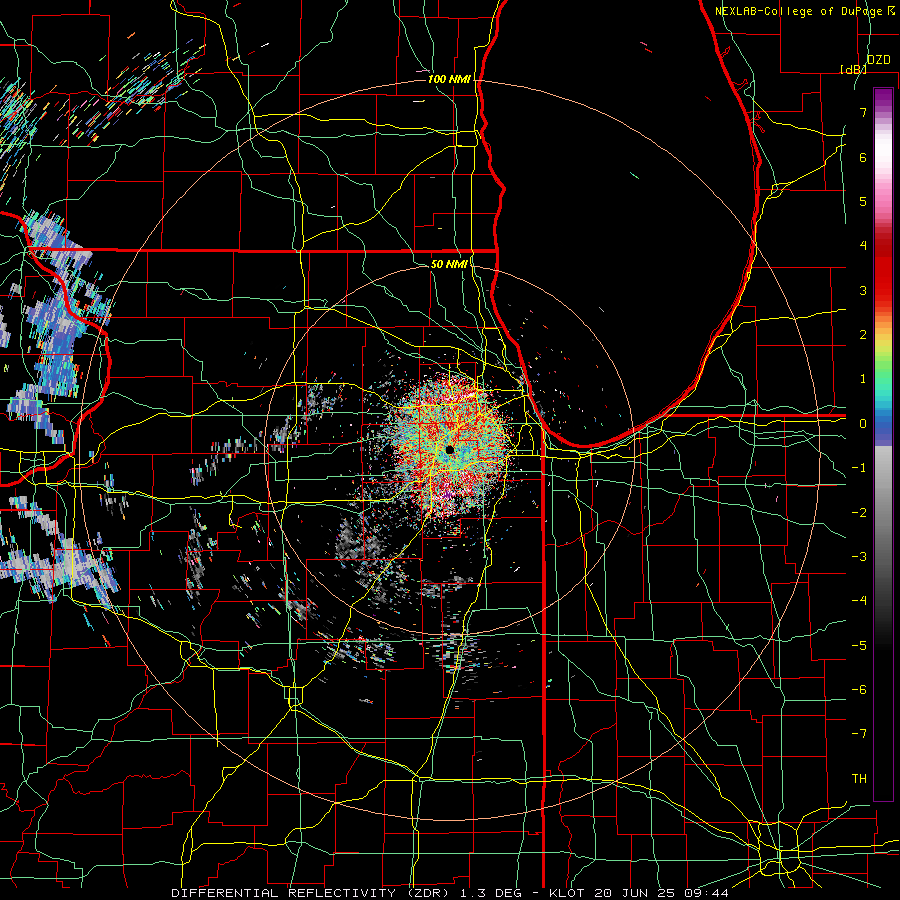The height and width of the screenshot is (900, 900).
Task: Click the scale value "5" label
Action: point(863,201)
